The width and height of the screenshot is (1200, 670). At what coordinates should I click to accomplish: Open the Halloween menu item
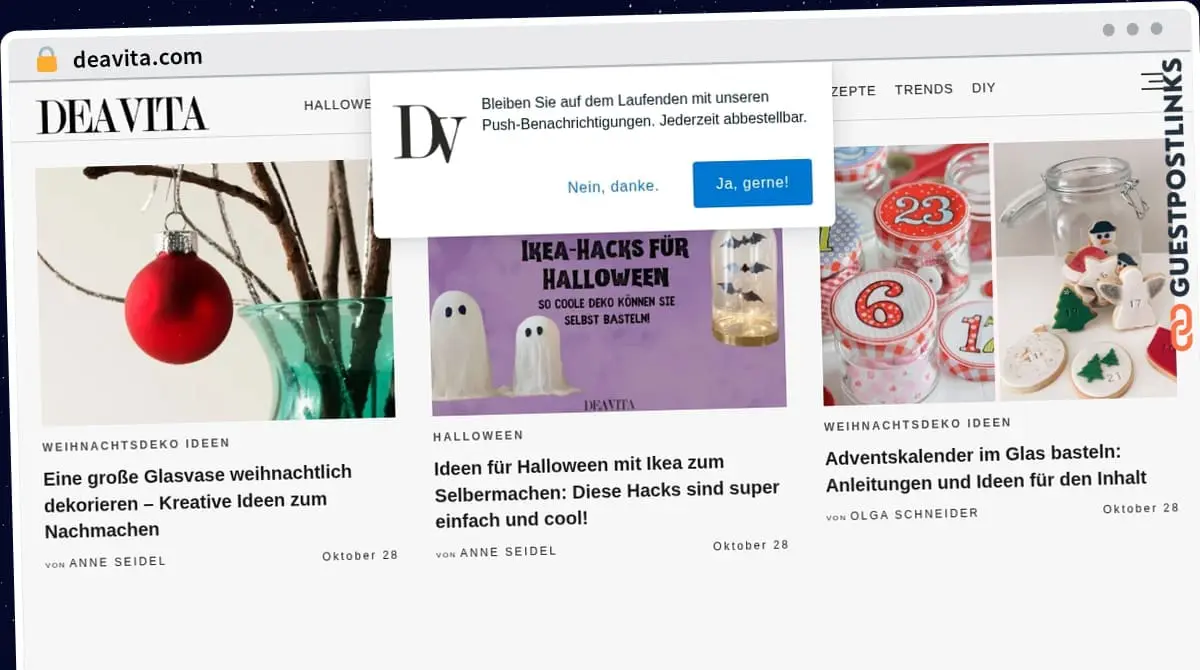[337, 105]
